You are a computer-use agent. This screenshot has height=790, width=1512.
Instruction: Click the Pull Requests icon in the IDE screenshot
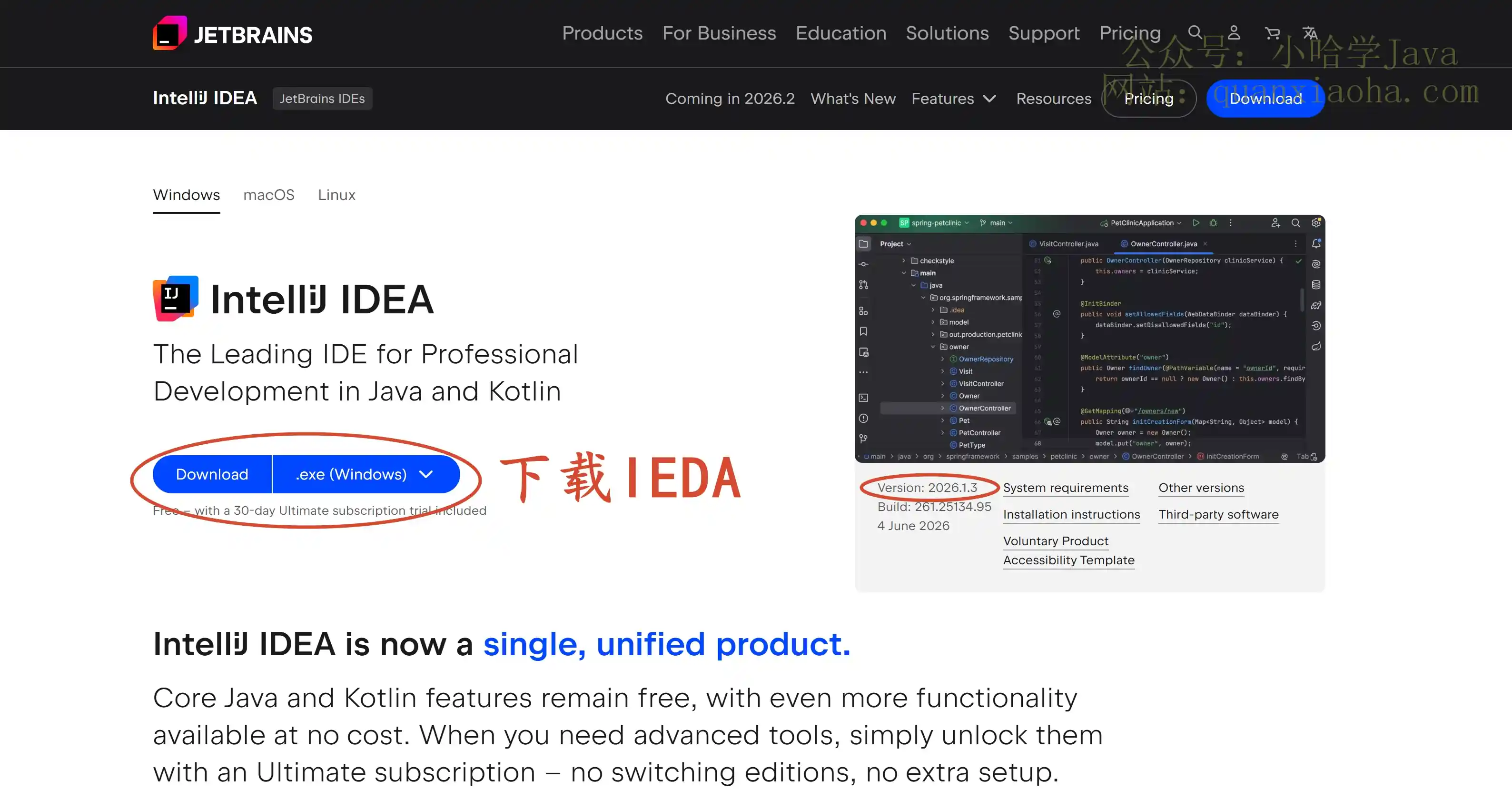pyautogui.click(x=863, y=285)
